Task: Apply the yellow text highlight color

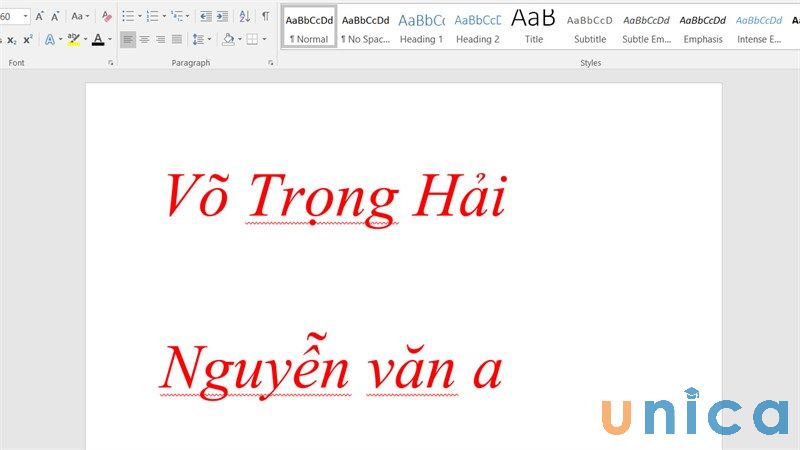Action: (x=73, y=39)
